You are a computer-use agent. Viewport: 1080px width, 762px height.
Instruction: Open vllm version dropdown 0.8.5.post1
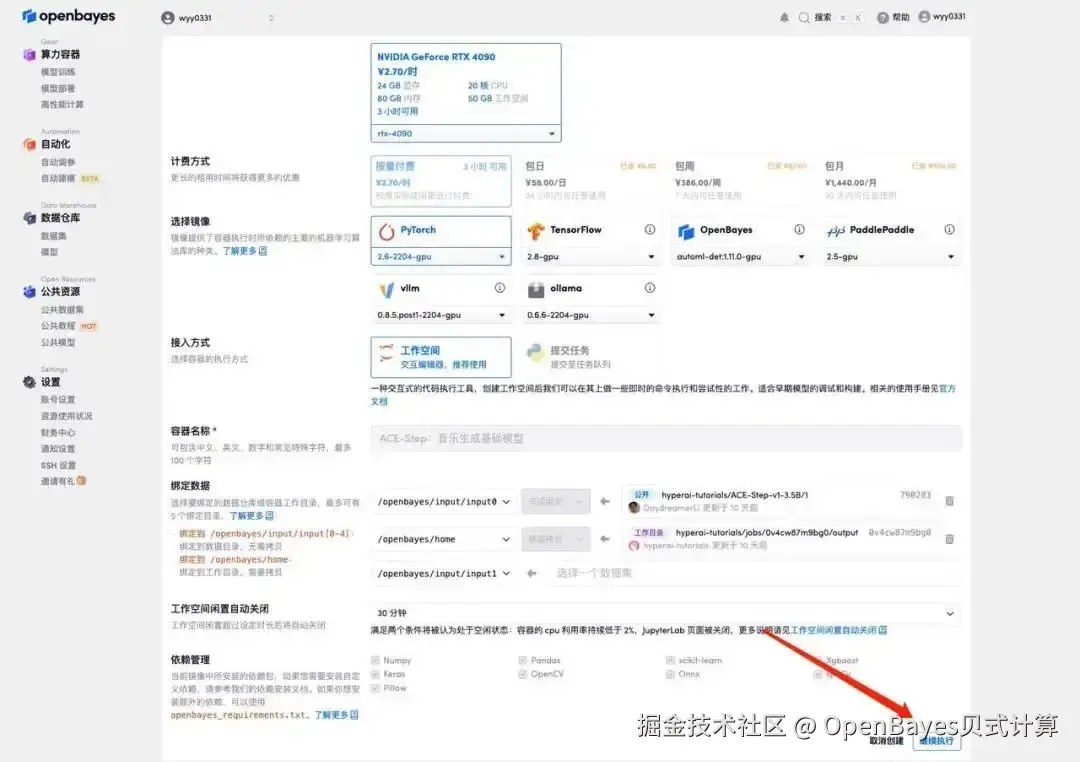(x=441, y=315)
